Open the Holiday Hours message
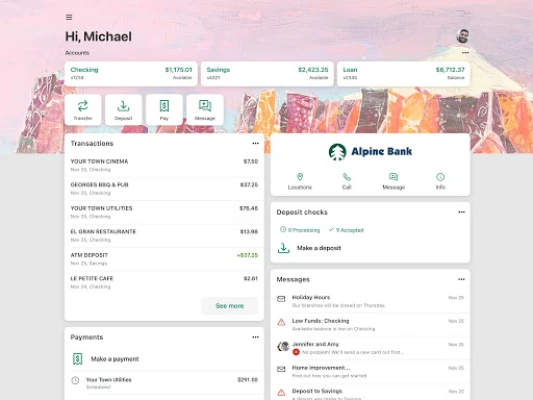This screenshot has height=400, width=533. point(370,301)
